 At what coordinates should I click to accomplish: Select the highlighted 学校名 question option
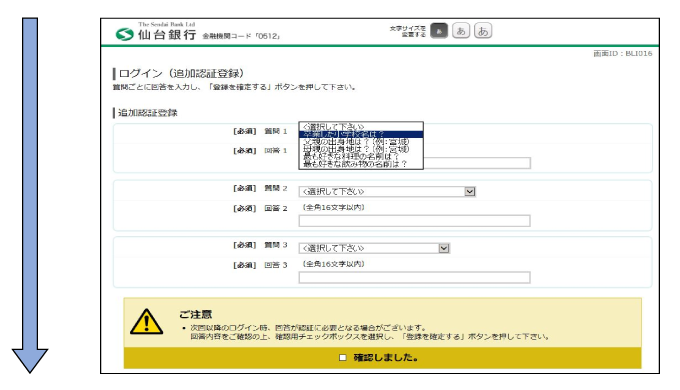[x=361, y=134]
